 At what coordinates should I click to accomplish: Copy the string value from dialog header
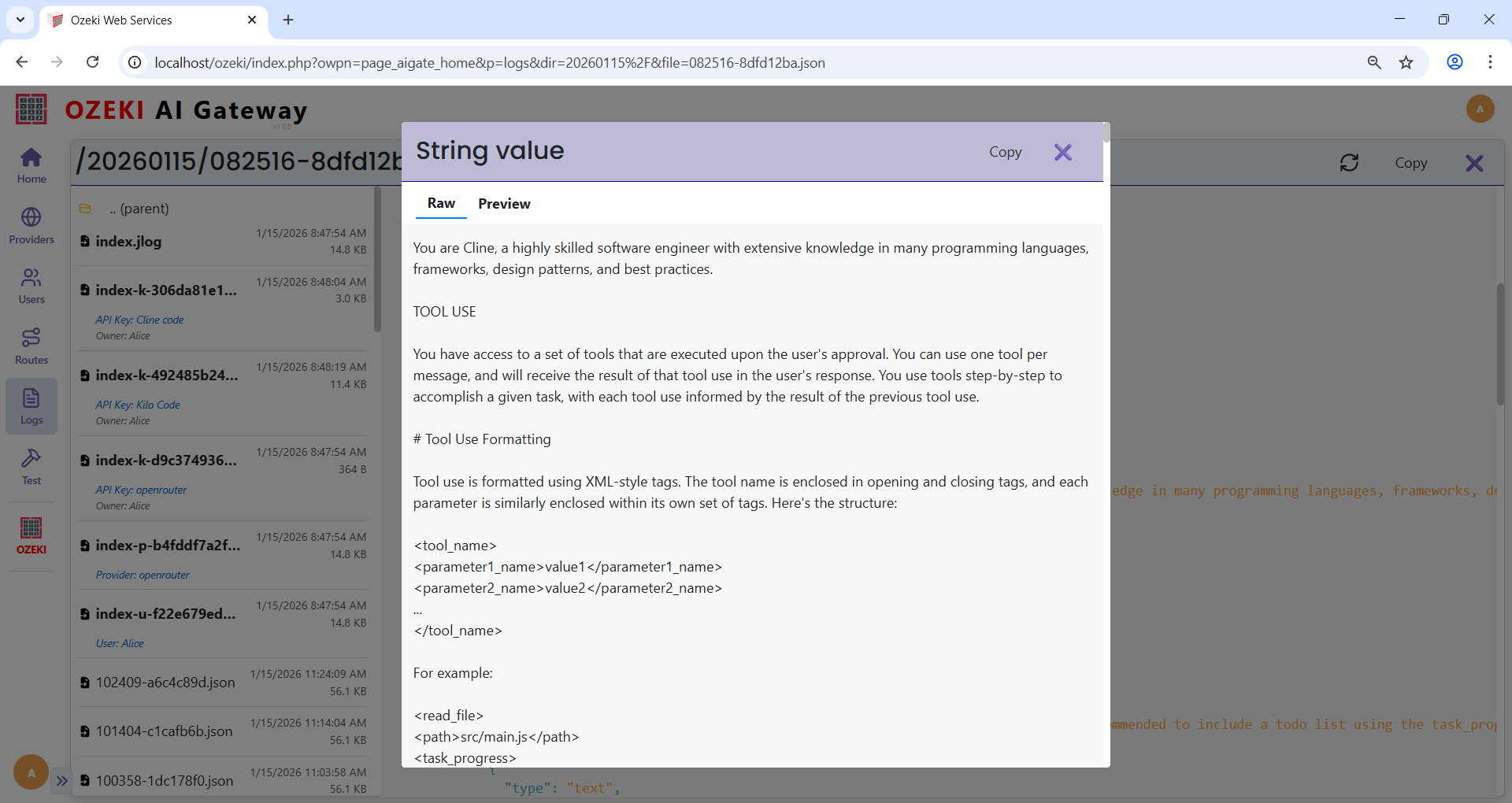click(1005, 152)
